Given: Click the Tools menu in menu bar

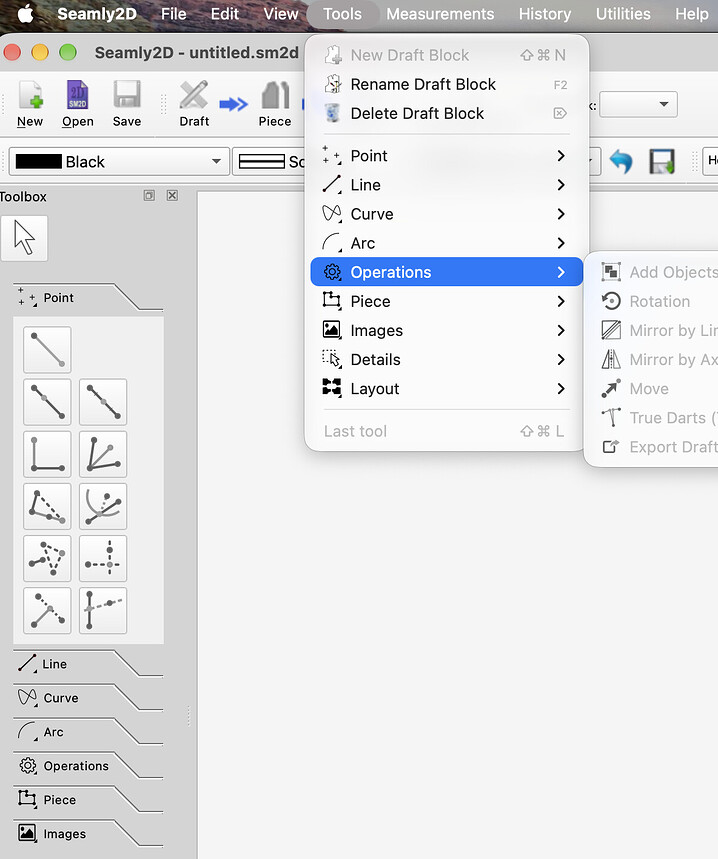Looking at the screenshot, I should (342, 14).
